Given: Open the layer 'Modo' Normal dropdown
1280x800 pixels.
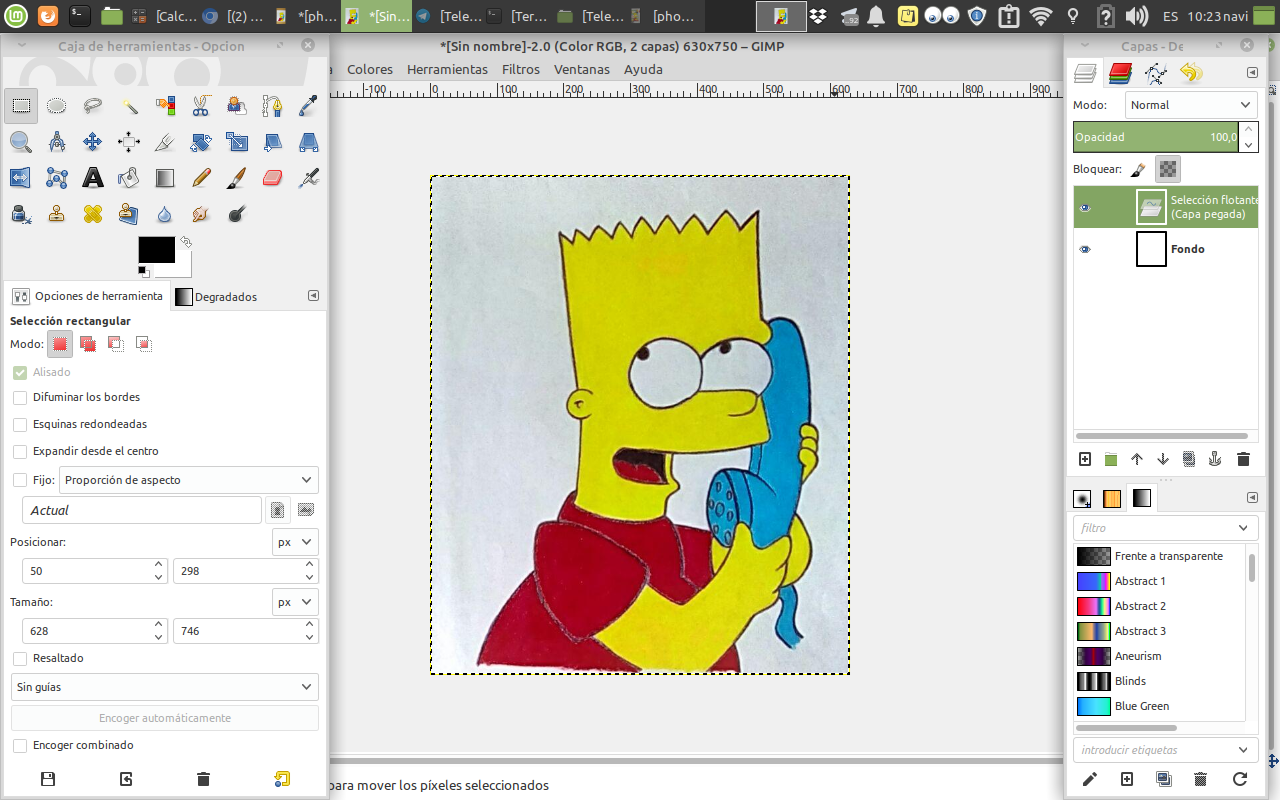Looking at the screenshot, I should pos(1191,105).
